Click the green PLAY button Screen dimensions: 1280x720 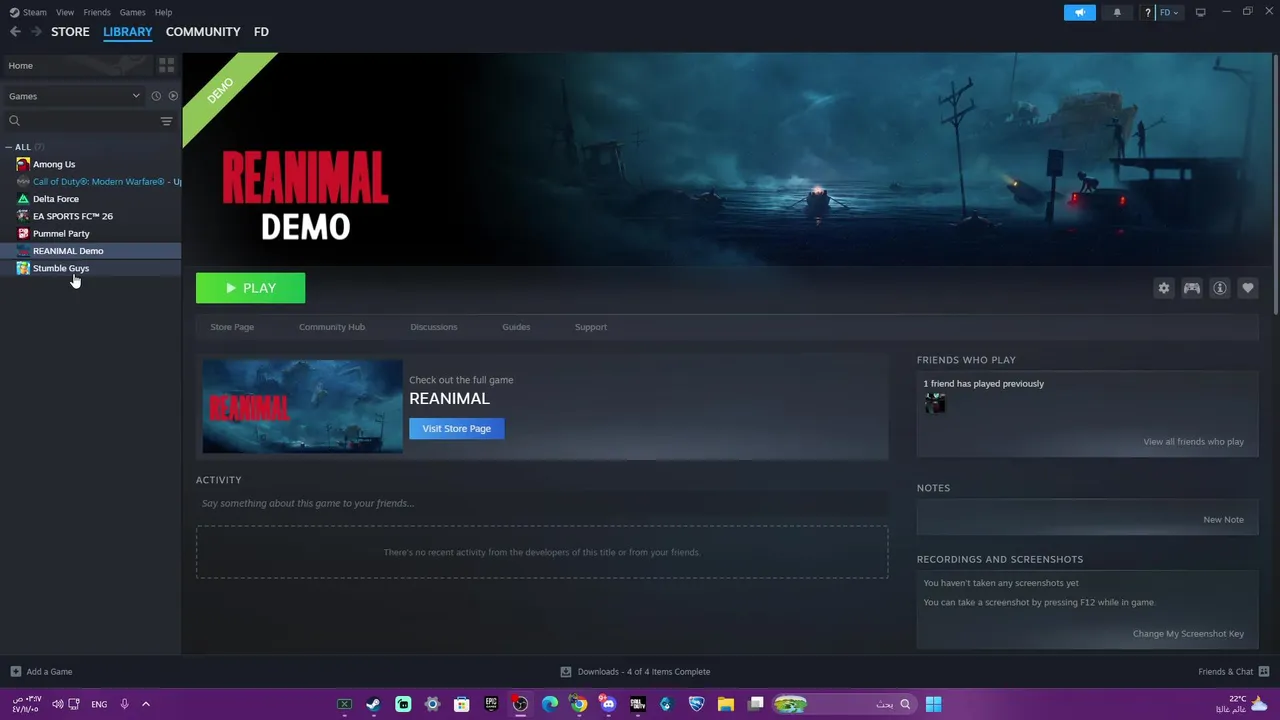click(x=250, y=288)
